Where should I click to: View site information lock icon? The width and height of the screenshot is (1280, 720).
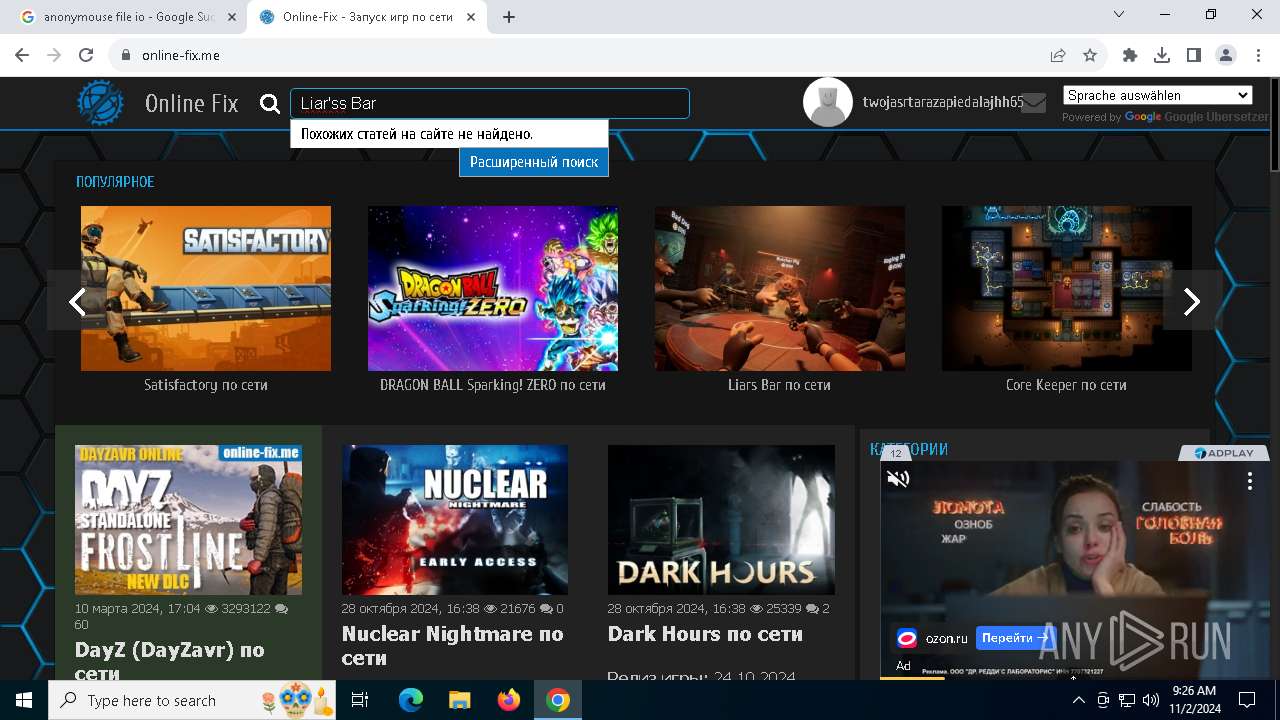[x=126, y=56]
